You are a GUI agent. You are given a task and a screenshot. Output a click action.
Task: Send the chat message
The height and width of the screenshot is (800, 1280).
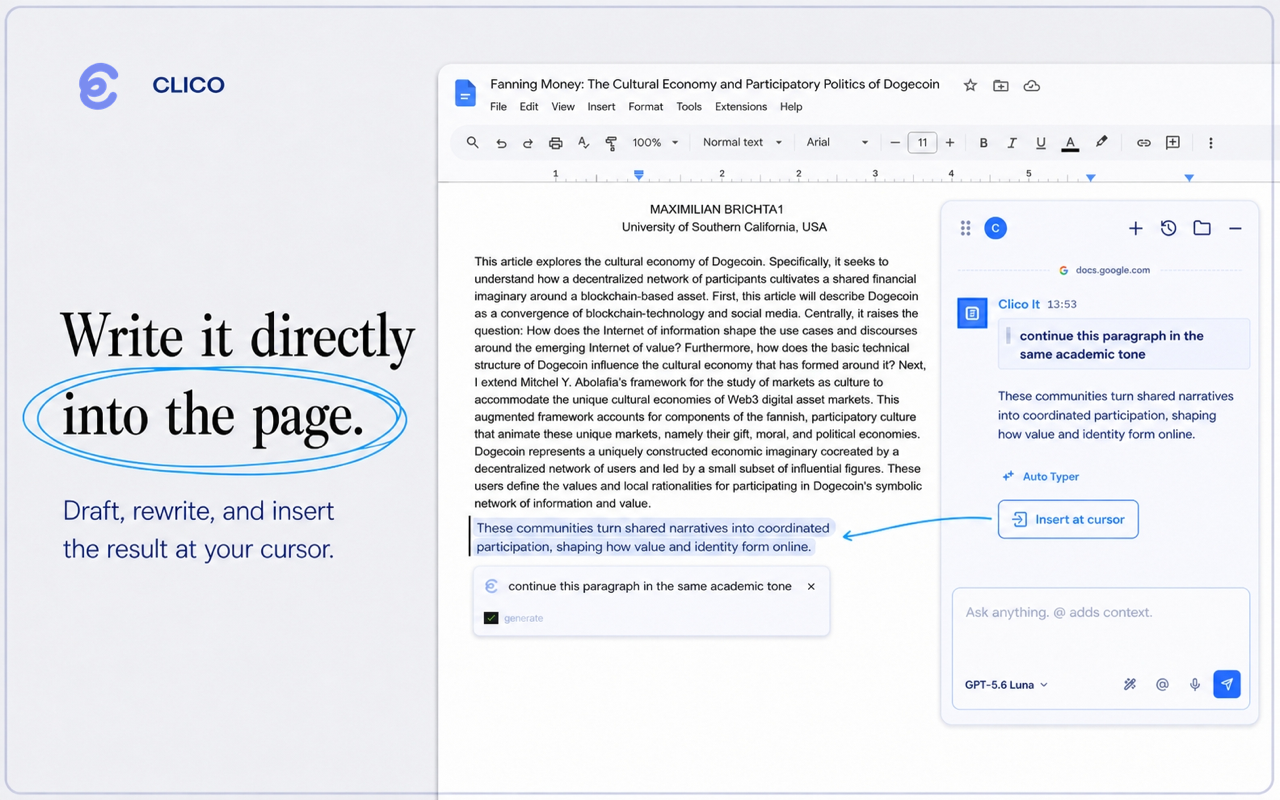[x=1227, y=684]
